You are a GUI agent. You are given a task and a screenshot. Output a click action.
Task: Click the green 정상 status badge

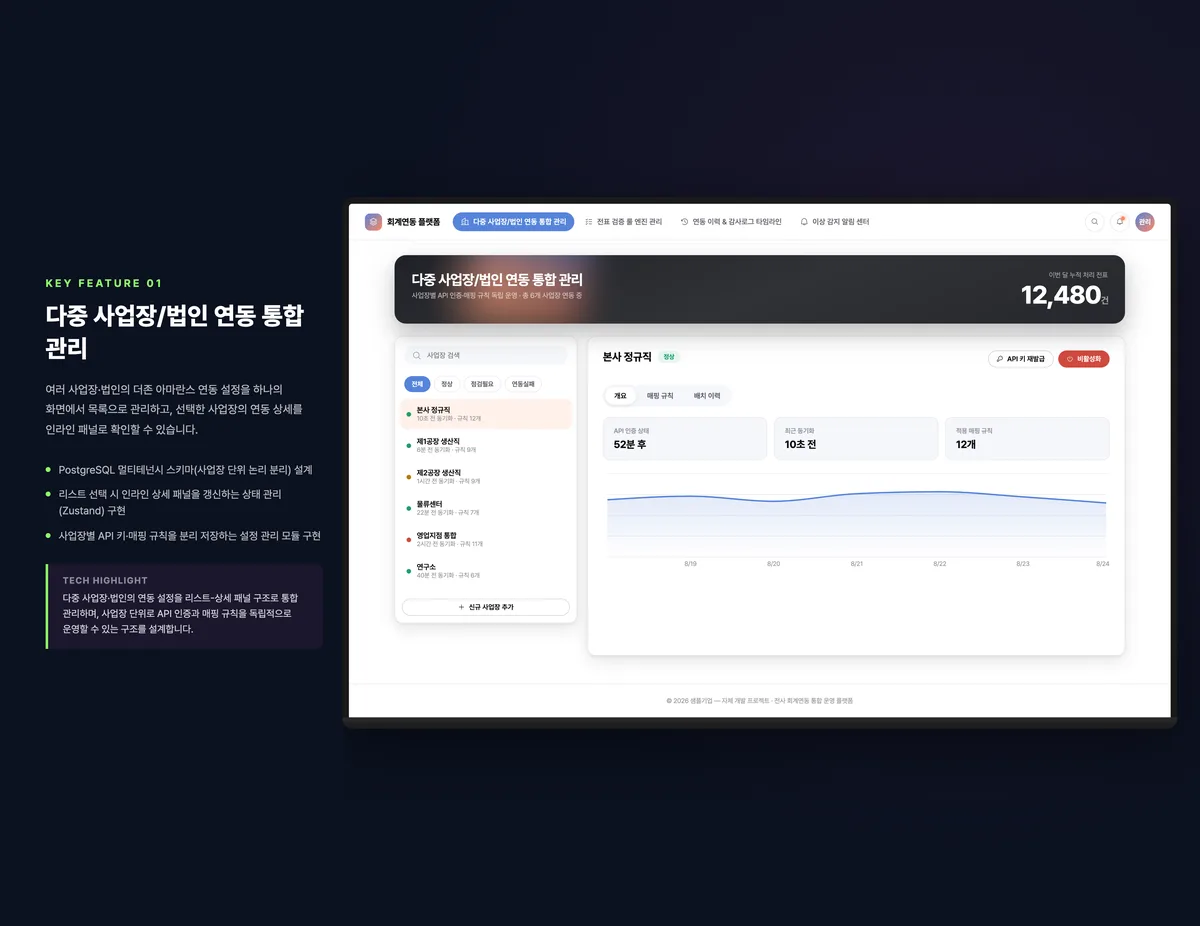pos(669,357)
